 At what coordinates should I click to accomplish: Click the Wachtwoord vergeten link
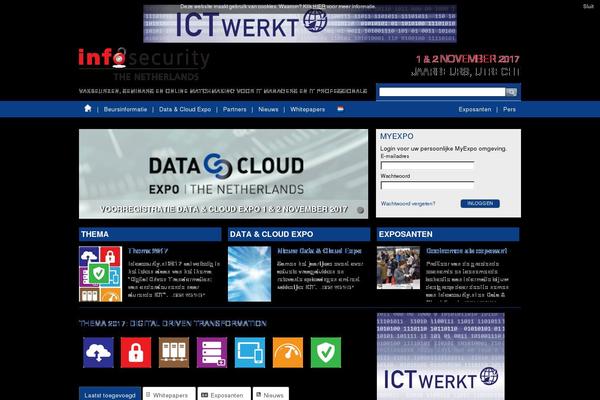pyautogui.click(x=408, y=204)
